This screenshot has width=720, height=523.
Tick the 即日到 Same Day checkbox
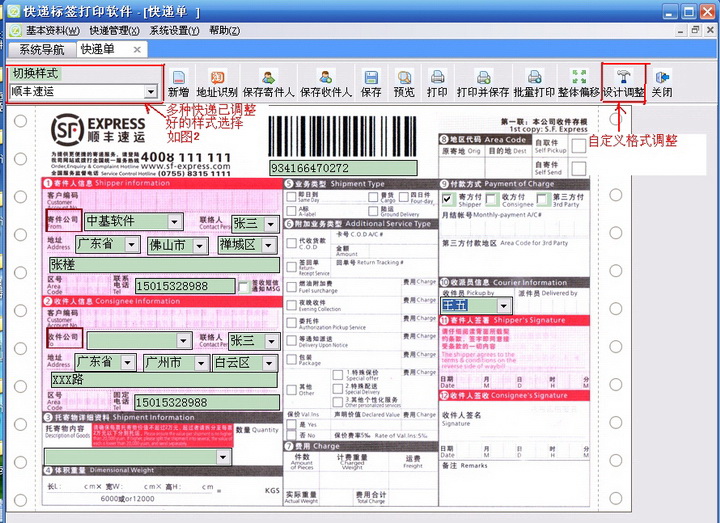coord(291,197)
